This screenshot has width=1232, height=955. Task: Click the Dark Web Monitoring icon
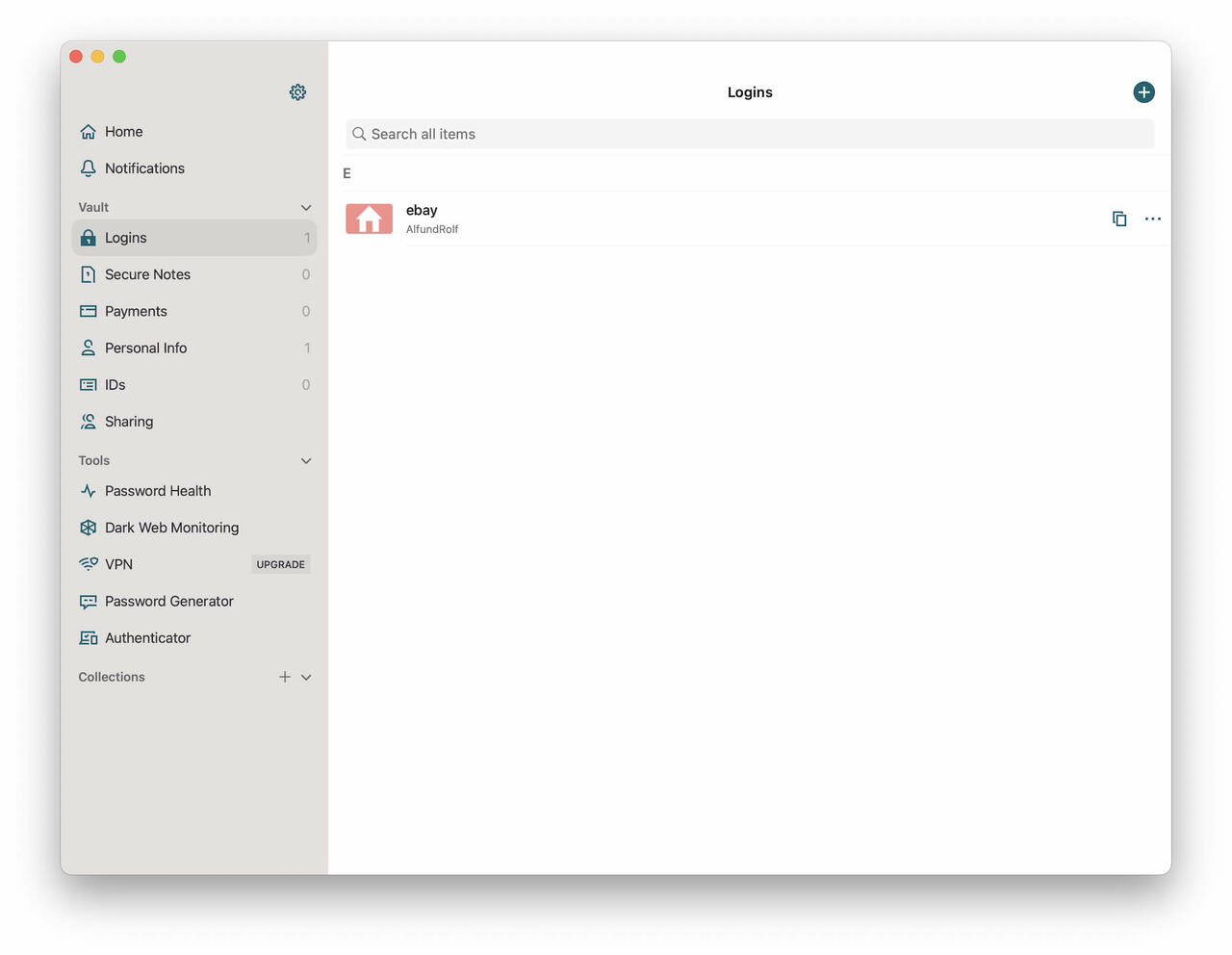click(x=89, y=528)
